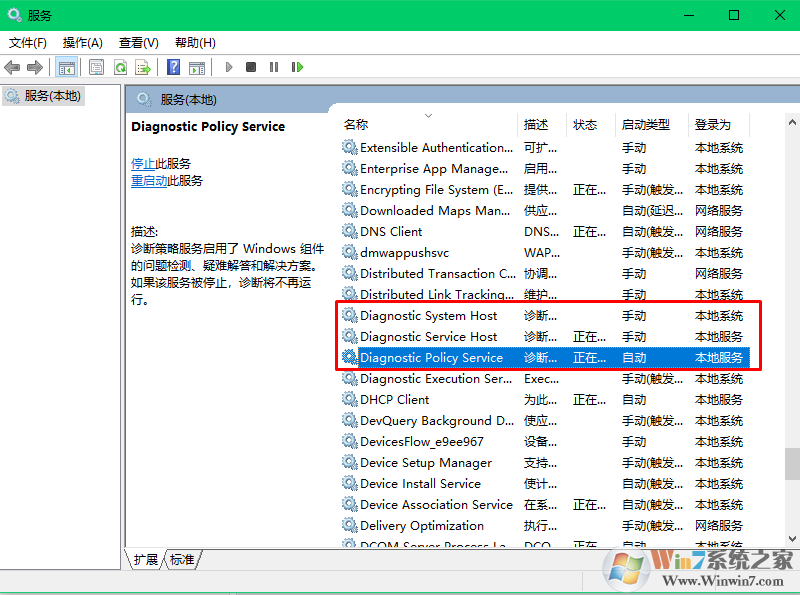Screen dimensions: 800x595
Task: Open the 文件(F) menu
Action: [x=28, y=43]
